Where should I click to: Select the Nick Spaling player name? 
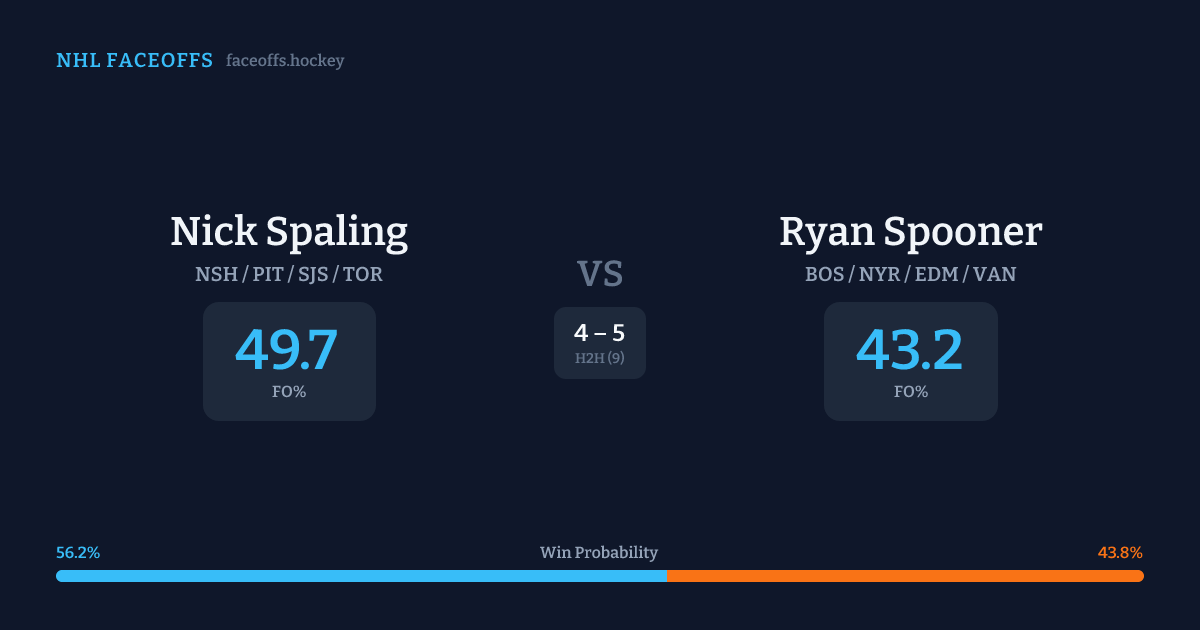click(x=289, y=232)
